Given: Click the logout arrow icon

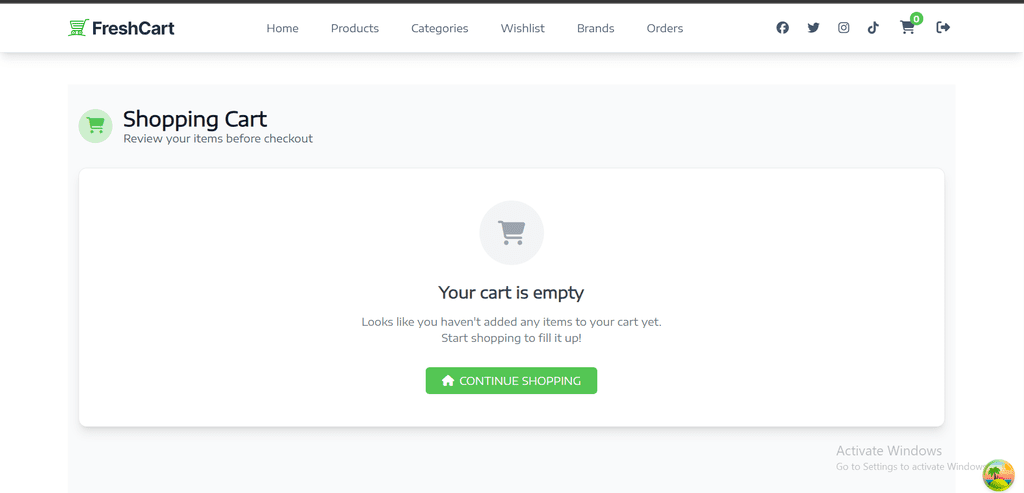Looking at the screenshot, I should coord(943,28).
